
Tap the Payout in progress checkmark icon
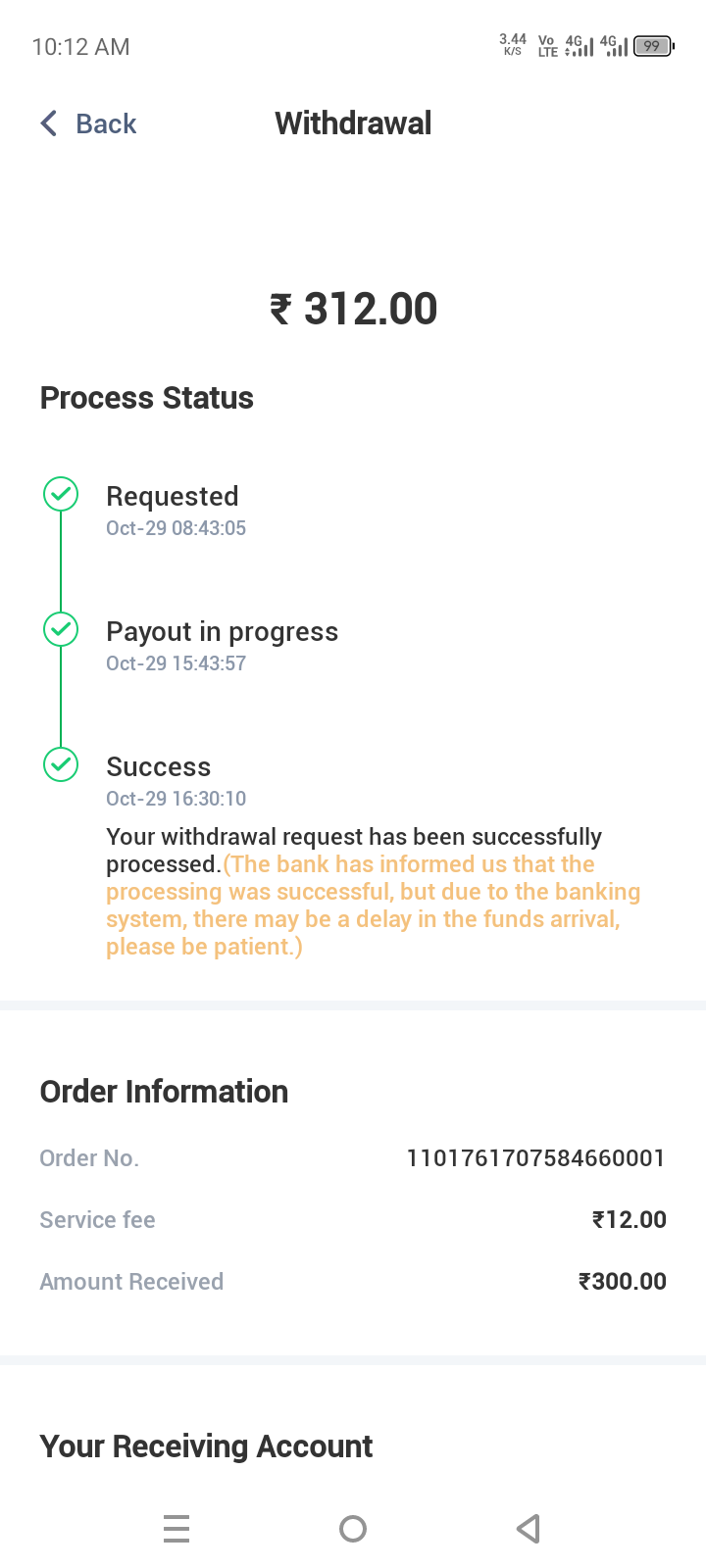tap(61, 629)
